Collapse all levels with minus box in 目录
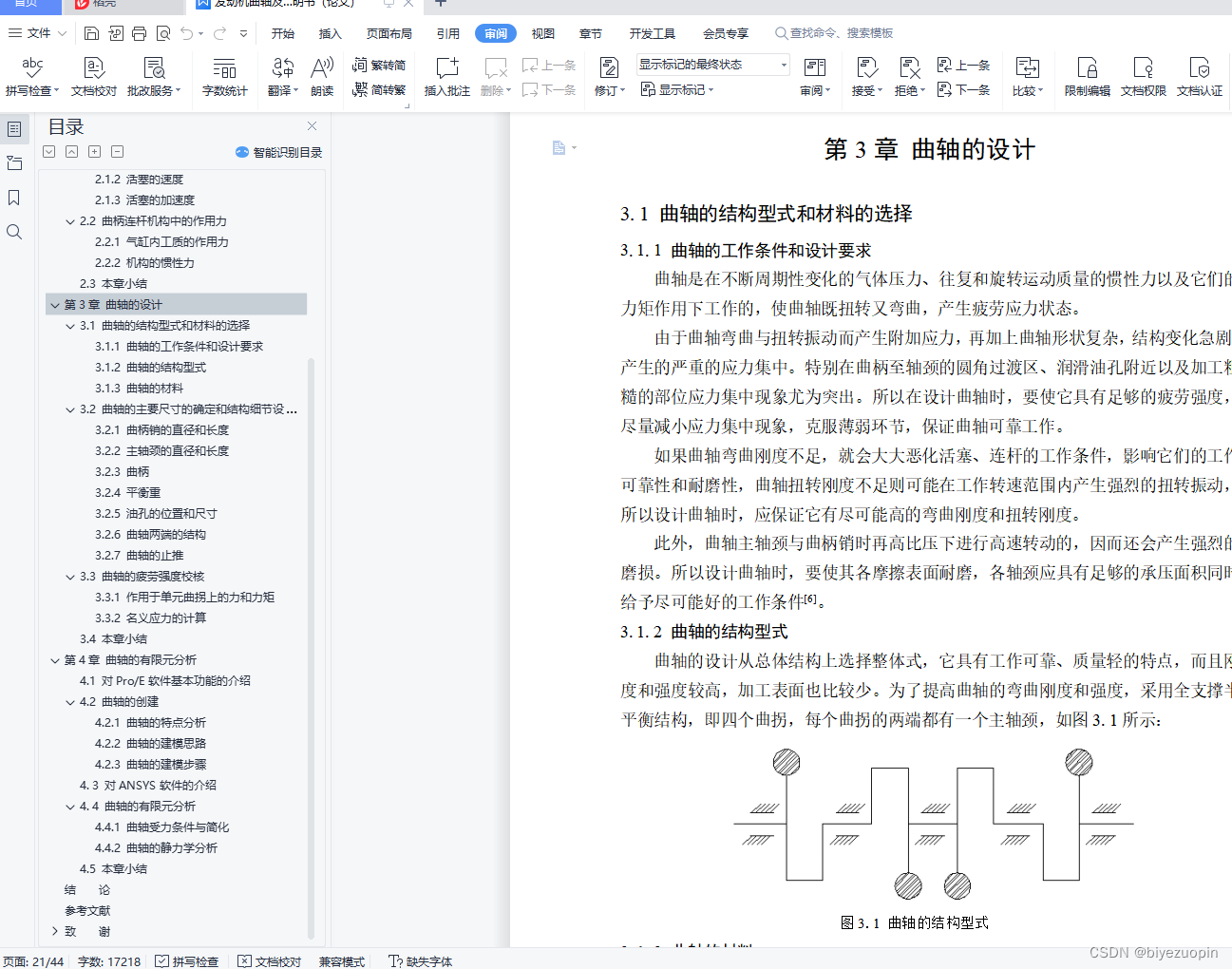The image size is (1232, 969). pos(117,152)
